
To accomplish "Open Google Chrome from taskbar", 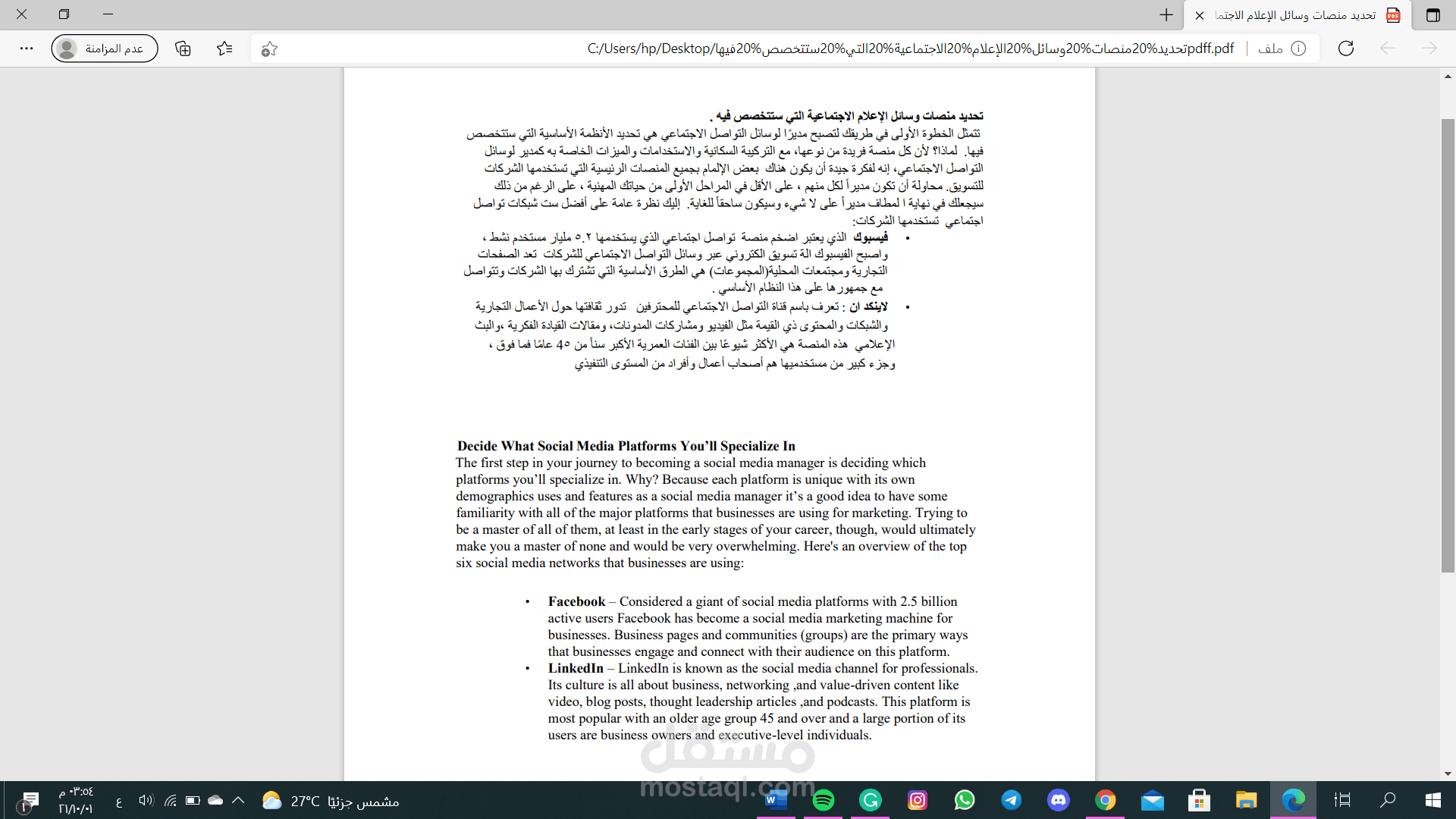I will pyautogui.click(x=1106, y=800).
